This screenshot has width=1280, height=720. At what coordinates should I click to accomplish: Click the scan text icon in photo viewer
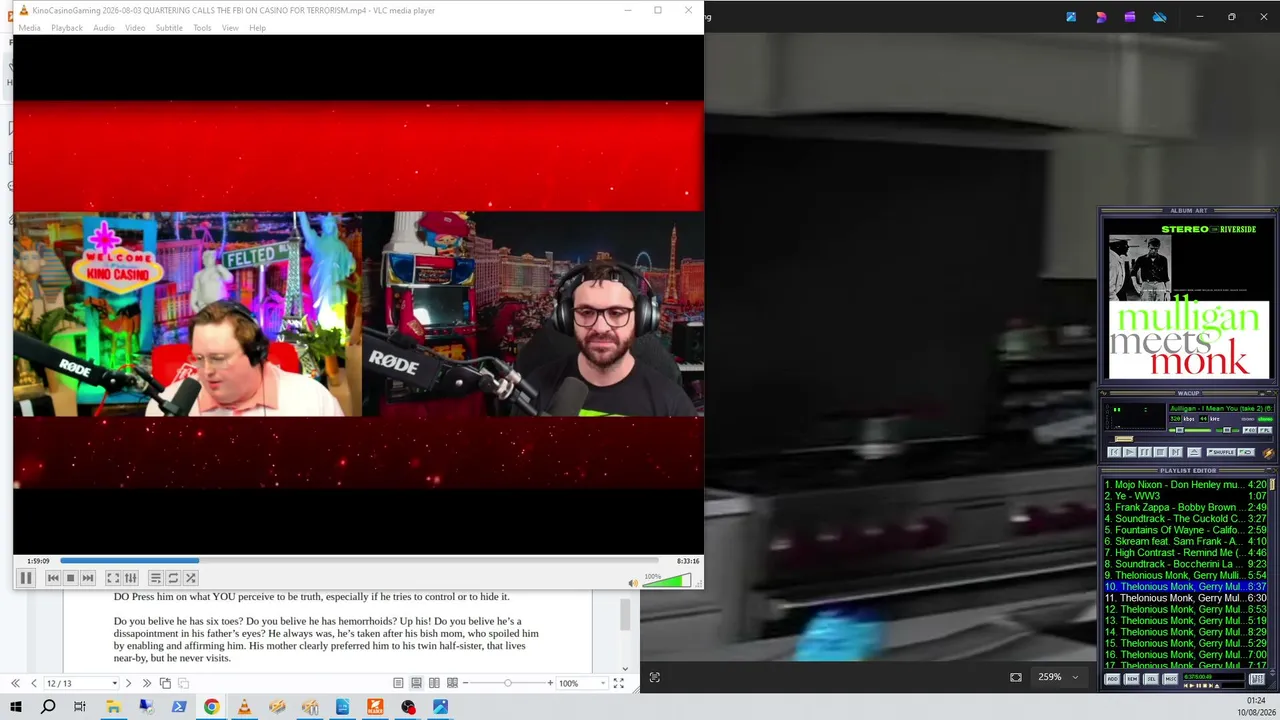click(654, 677)
